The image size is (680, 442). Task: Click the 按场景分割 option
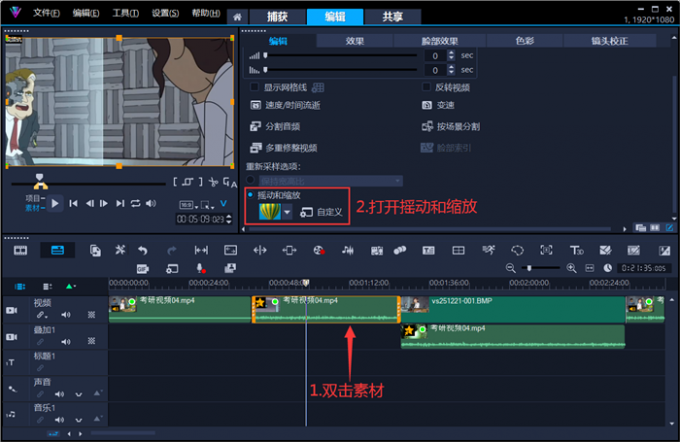click(x=451, y=126)
